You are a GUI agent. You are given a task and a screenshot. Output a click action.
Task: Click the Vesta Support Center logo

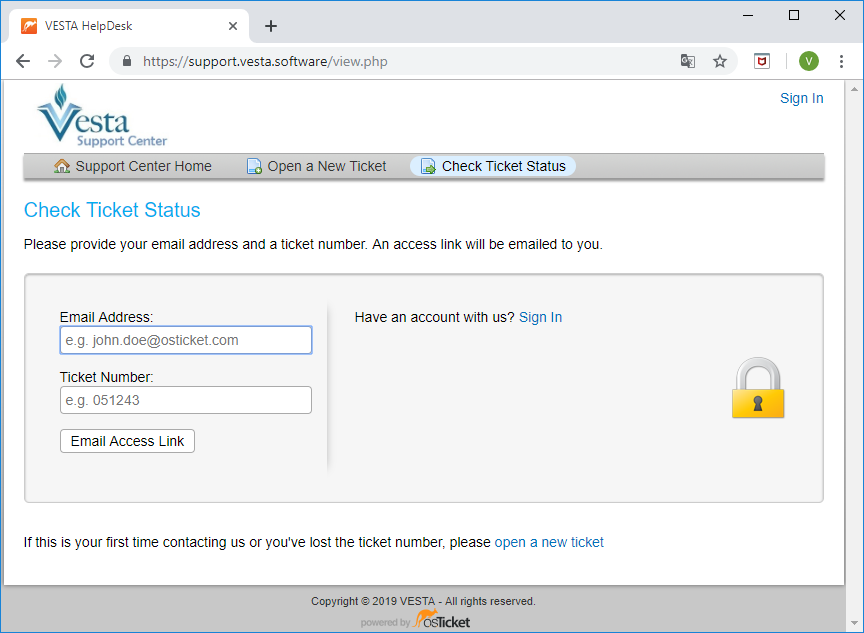(x=101, y=117)
